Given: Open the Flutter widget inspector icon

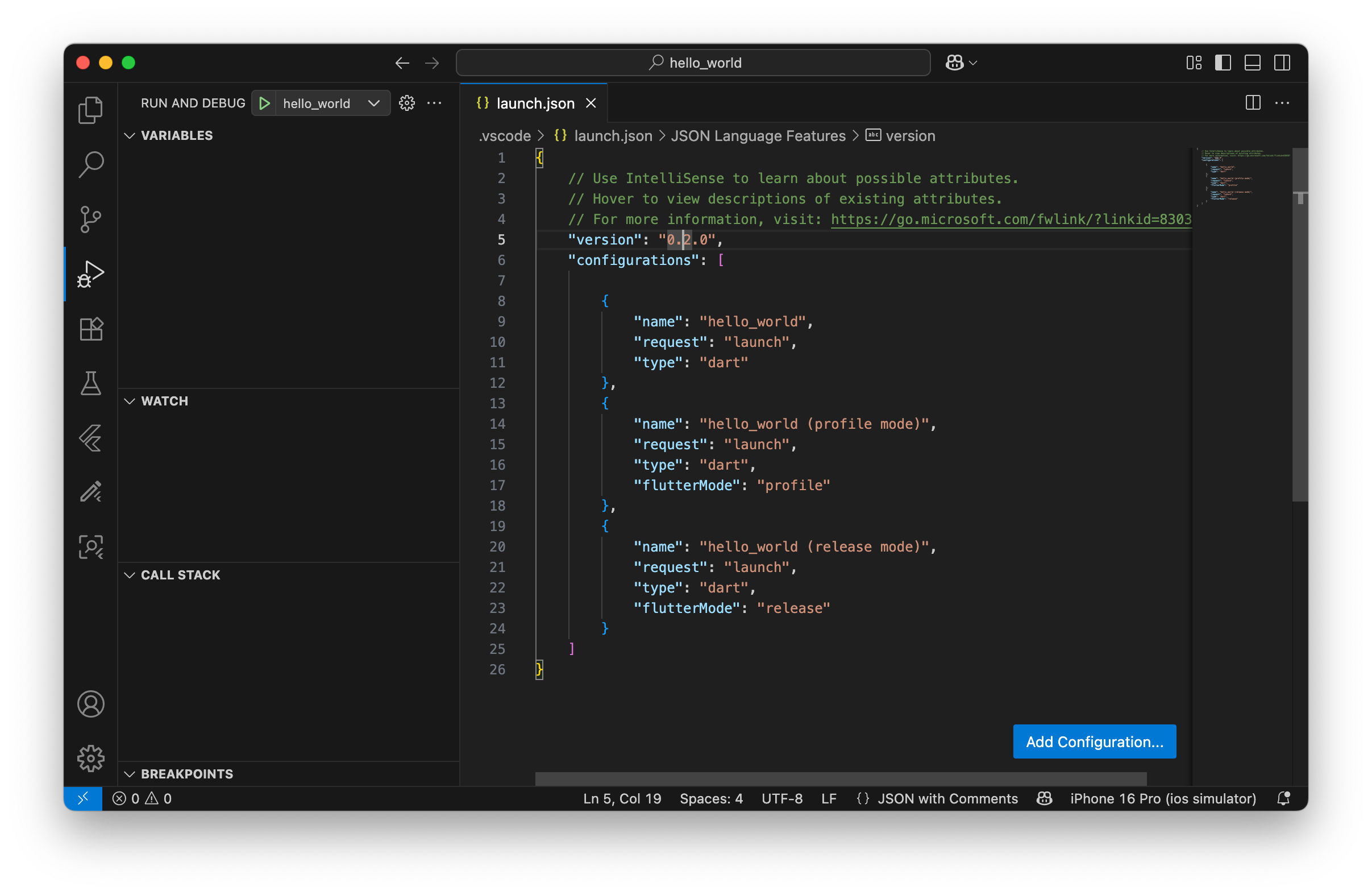Looking at the screenshot, I should tap(90, 547).
